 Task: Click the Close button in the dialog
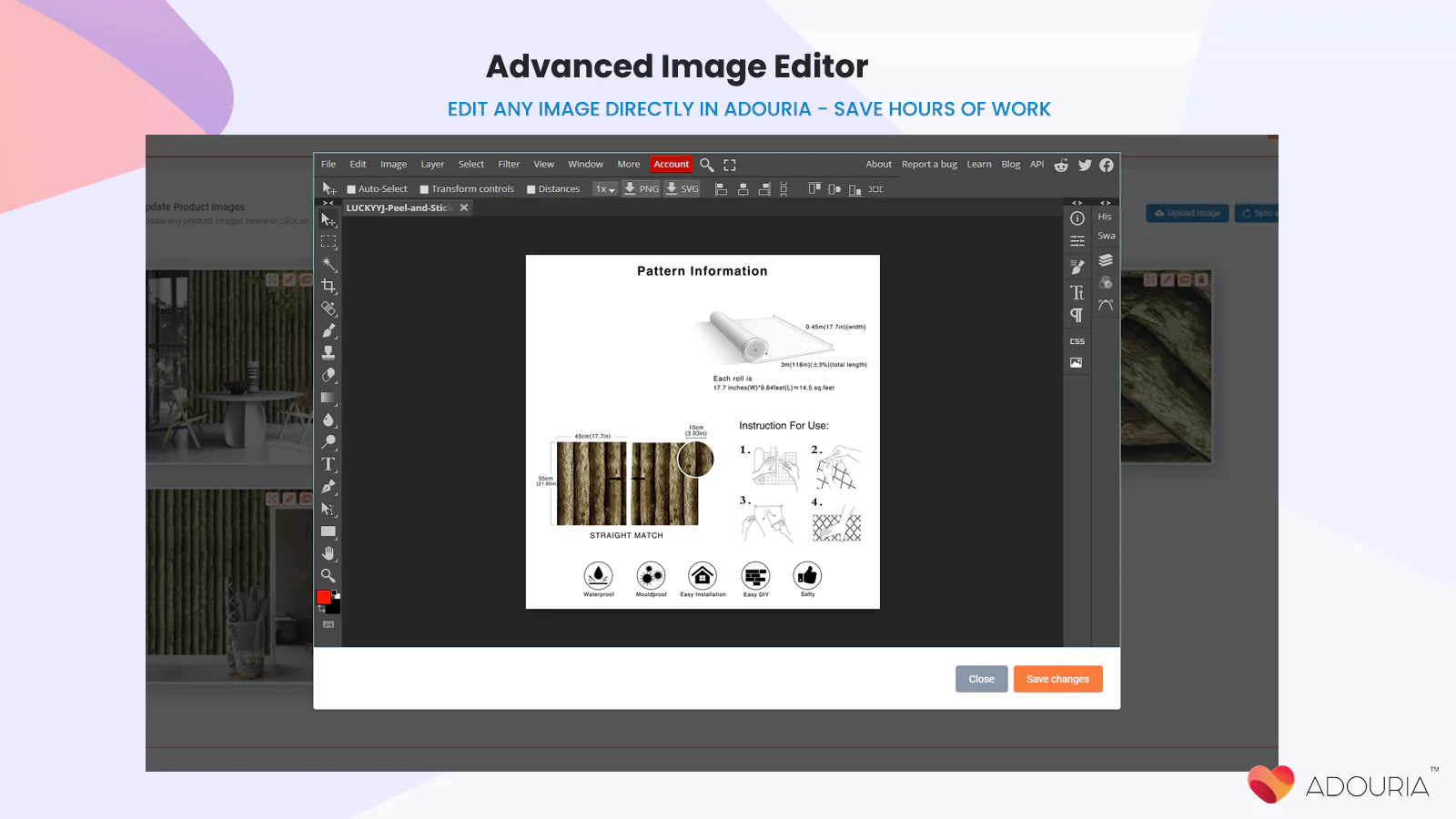pyautogui.click(x=981, y=679)
